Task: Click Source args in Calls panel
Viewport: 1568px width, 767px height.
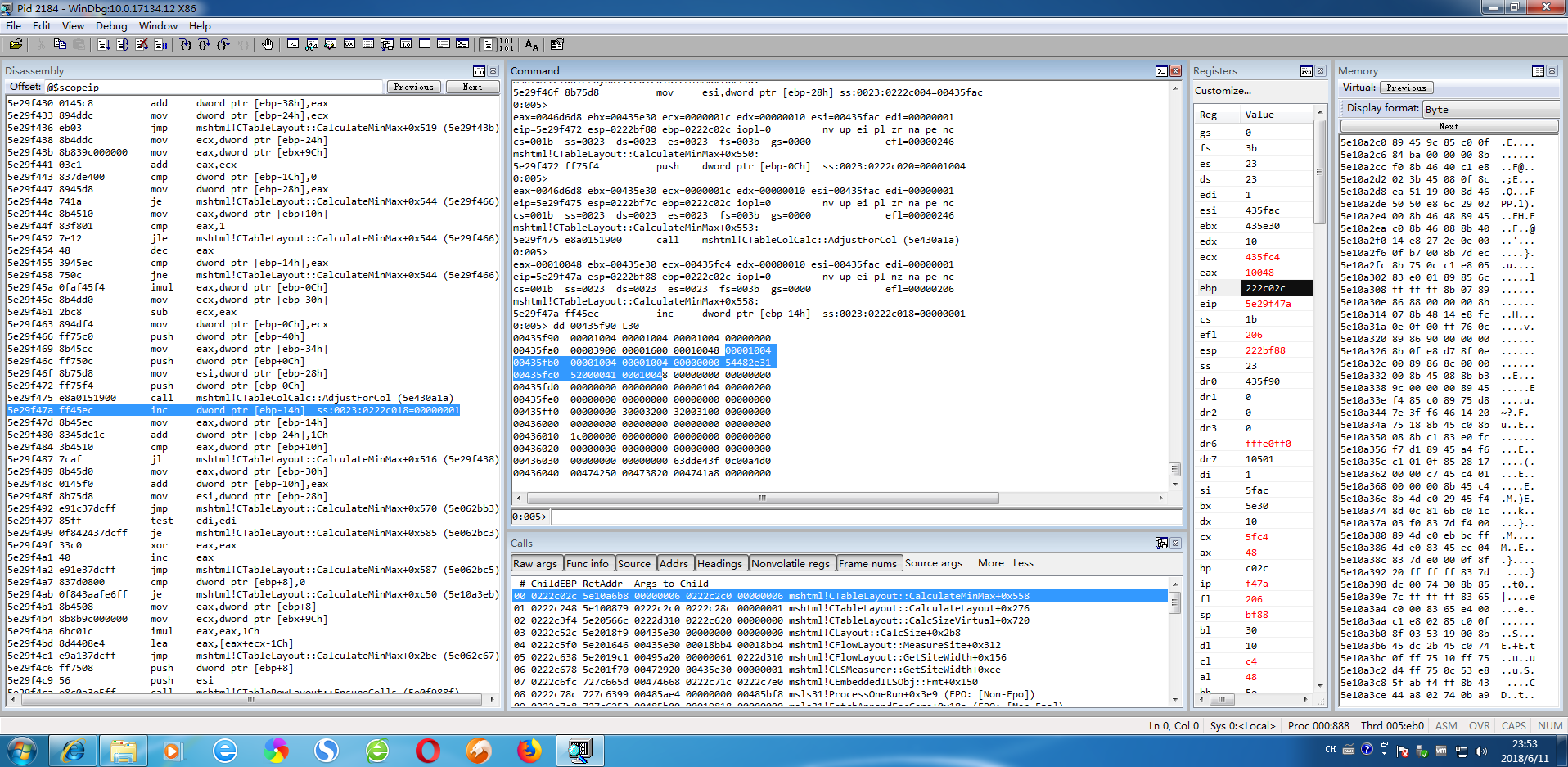Action: click(x=933, y=563)
